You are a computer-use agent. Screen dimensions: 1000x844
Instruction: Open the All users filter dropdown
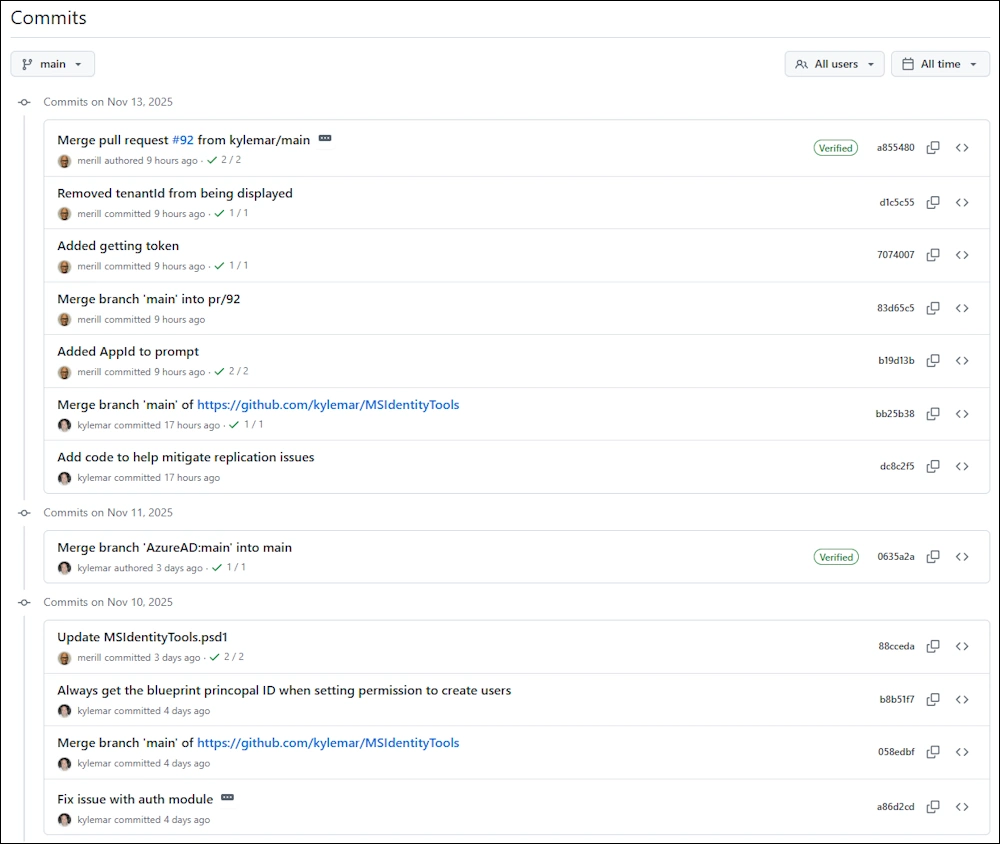pos(834,64)
